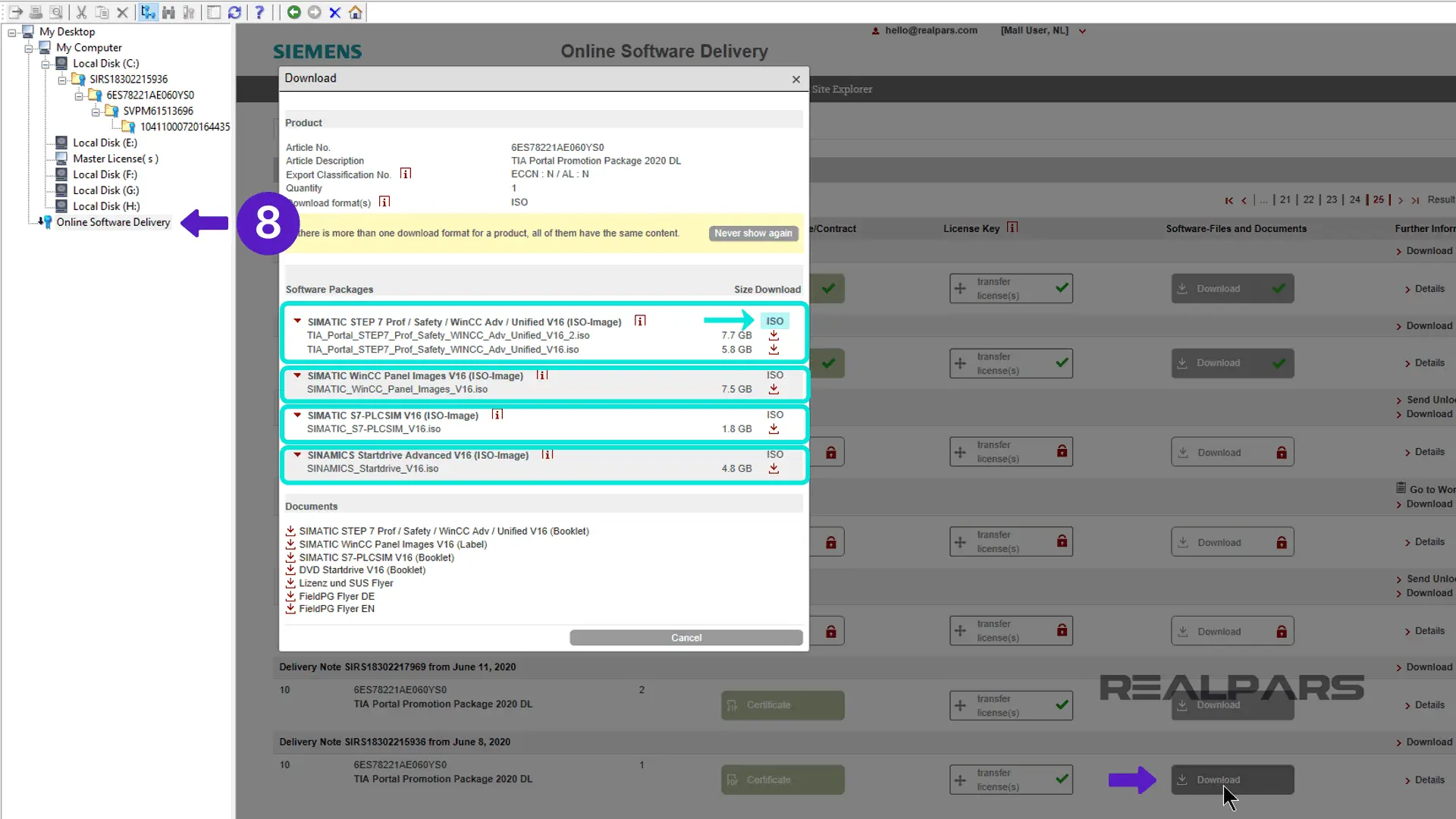Click the binoculars search icon in toolbar
This screenshot has height=819, width=1456.
pyautogui.click(x=168, y=12)
